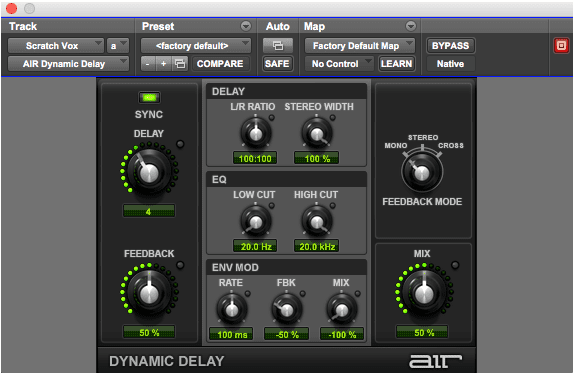Select next preset with plus button
Image resolution: width=574 pixels, height=373 pixels.
point(164,64)
